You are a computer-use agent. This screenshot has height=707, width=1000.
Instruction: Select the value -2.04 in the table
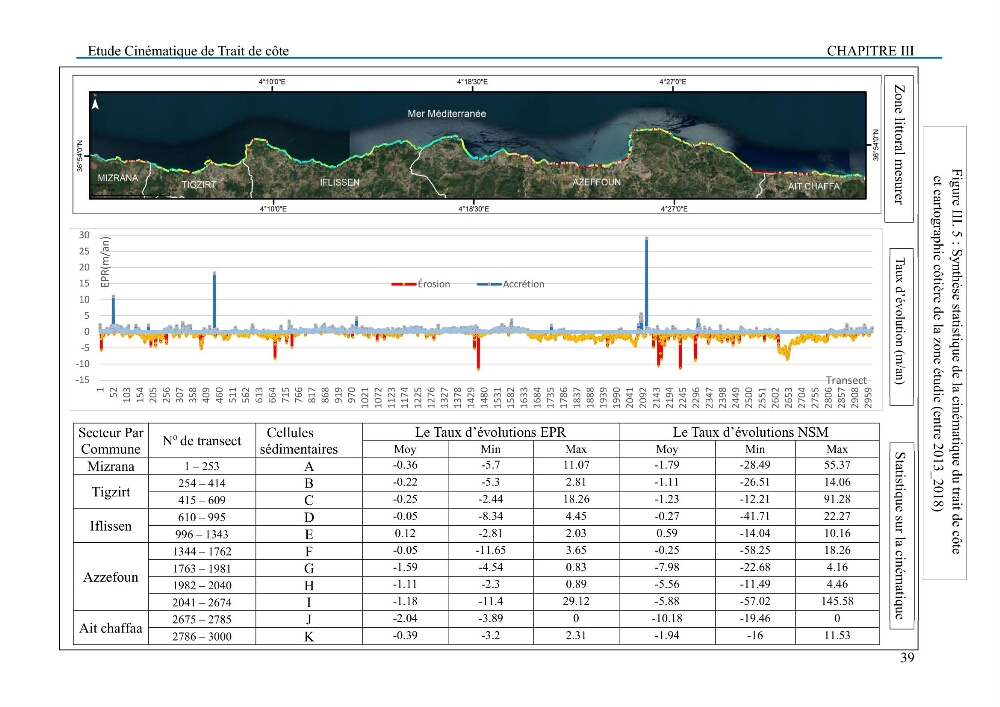[x=405, y=618]
